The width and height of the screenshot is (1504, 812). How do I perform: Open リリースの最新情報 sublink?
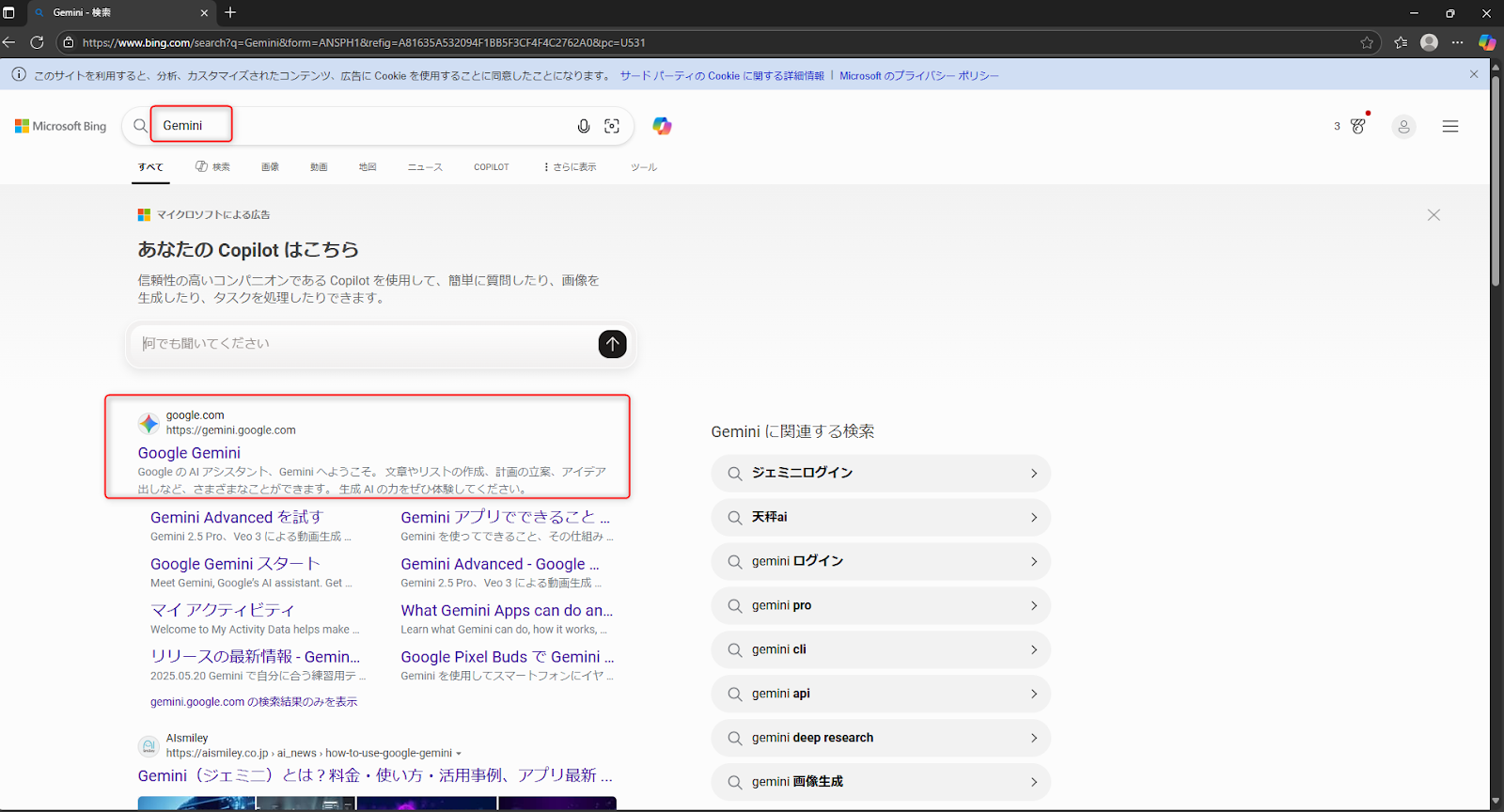255,657
